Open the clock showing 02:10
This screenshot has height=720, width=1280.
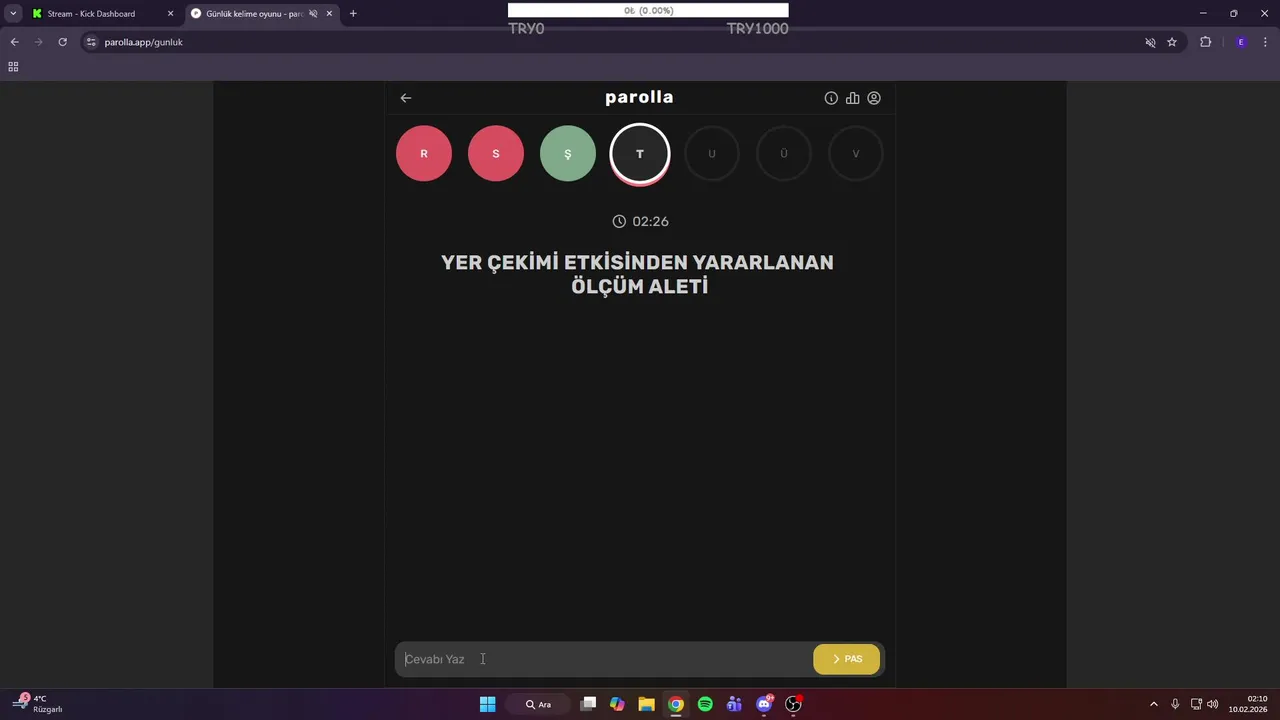pyautogui.click(x=1250, y=704)
